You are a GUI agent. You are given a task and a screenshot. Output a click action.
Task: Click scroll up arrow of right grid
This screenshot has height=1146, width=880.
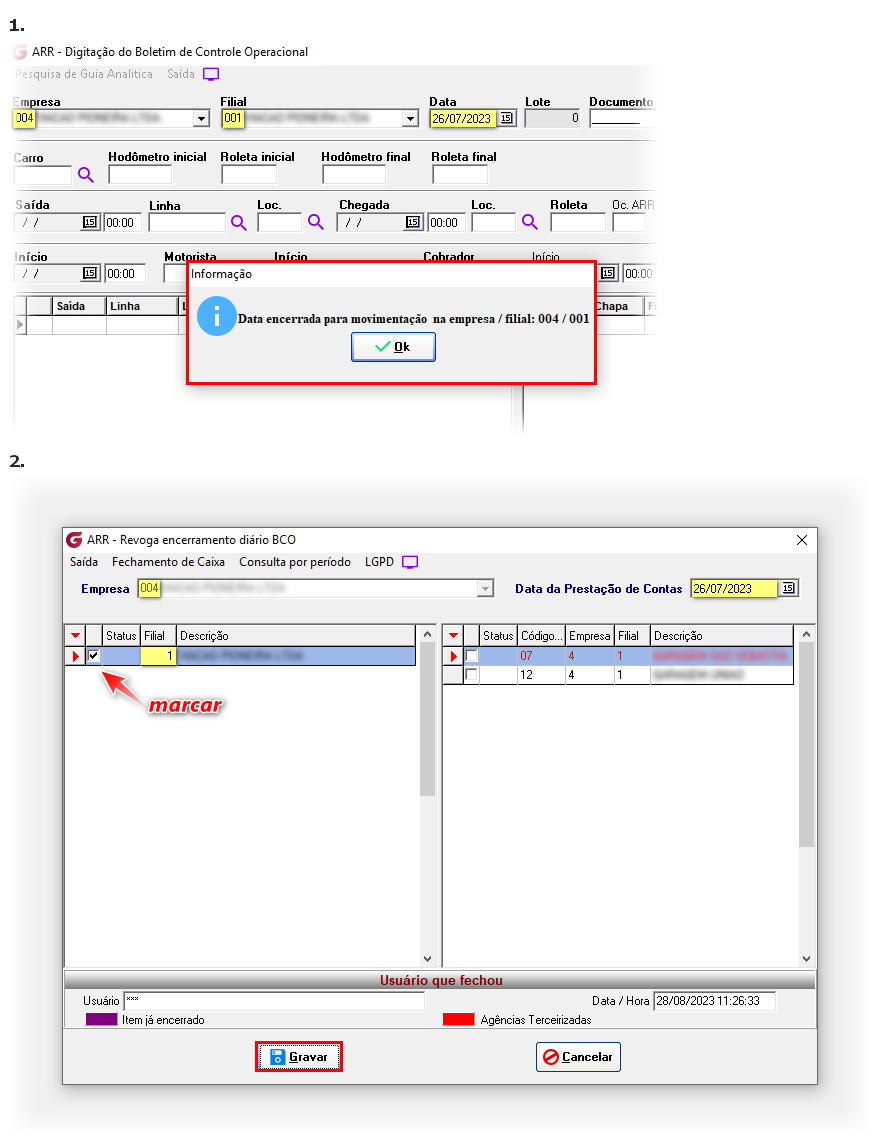806,634
